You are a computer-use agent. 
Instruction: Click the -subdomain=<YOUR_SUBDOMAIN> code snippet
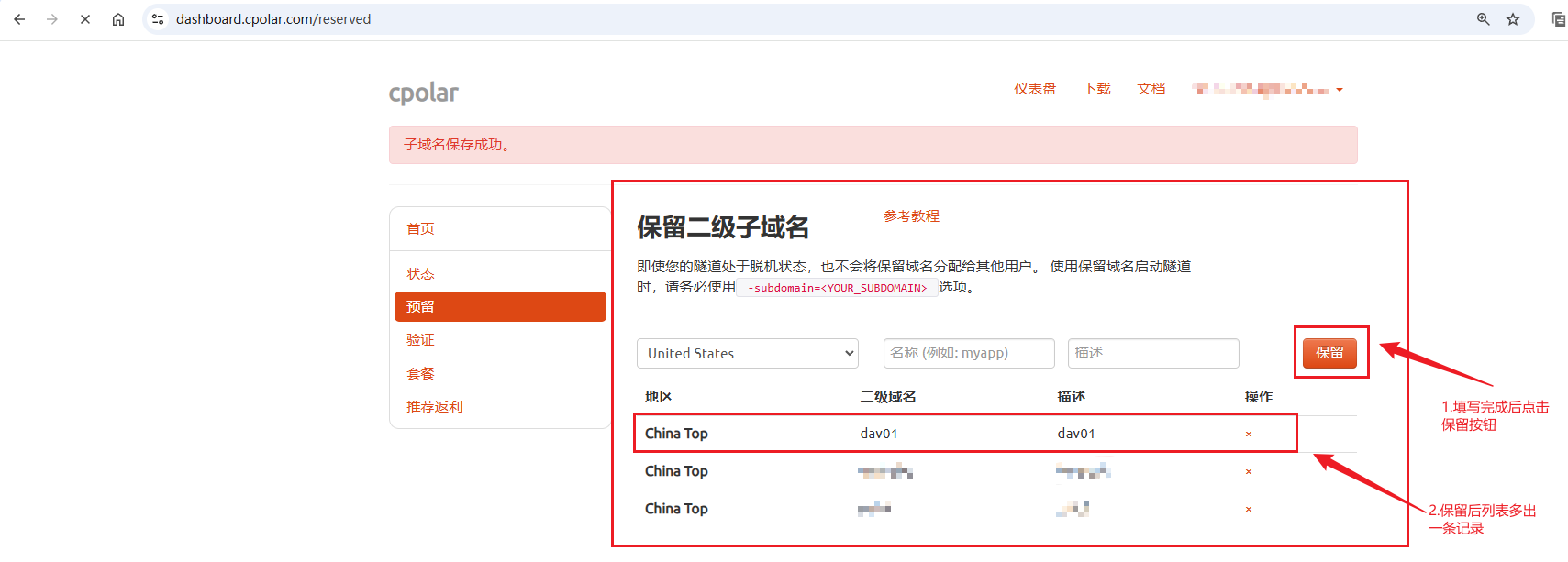coord(837,288)
